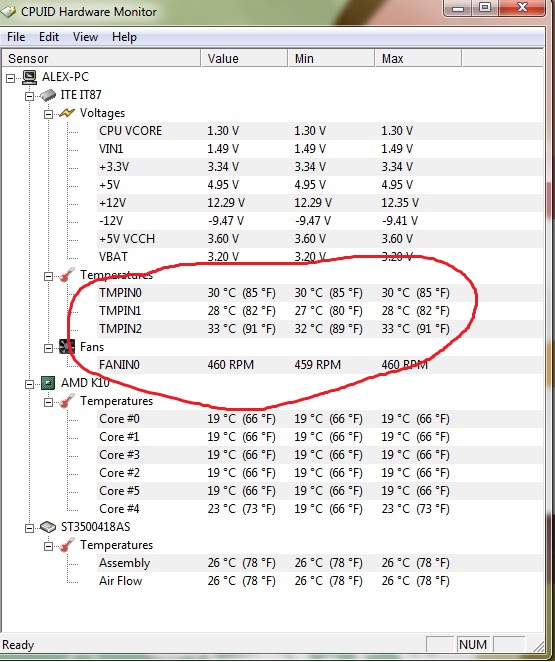Select the +12V voltage row
The width and height of the screenshot is (555, 662).
pos(320,203)
